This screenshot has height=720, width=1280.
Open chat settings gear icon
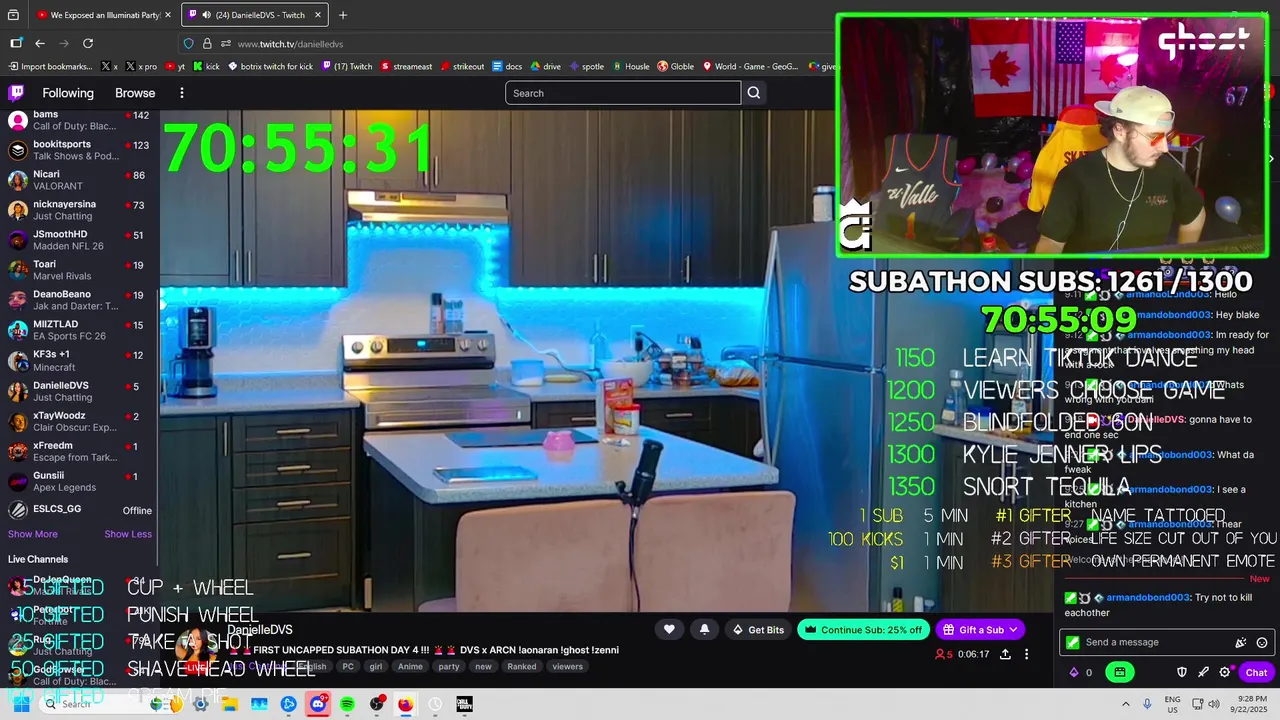[1225, 672]
